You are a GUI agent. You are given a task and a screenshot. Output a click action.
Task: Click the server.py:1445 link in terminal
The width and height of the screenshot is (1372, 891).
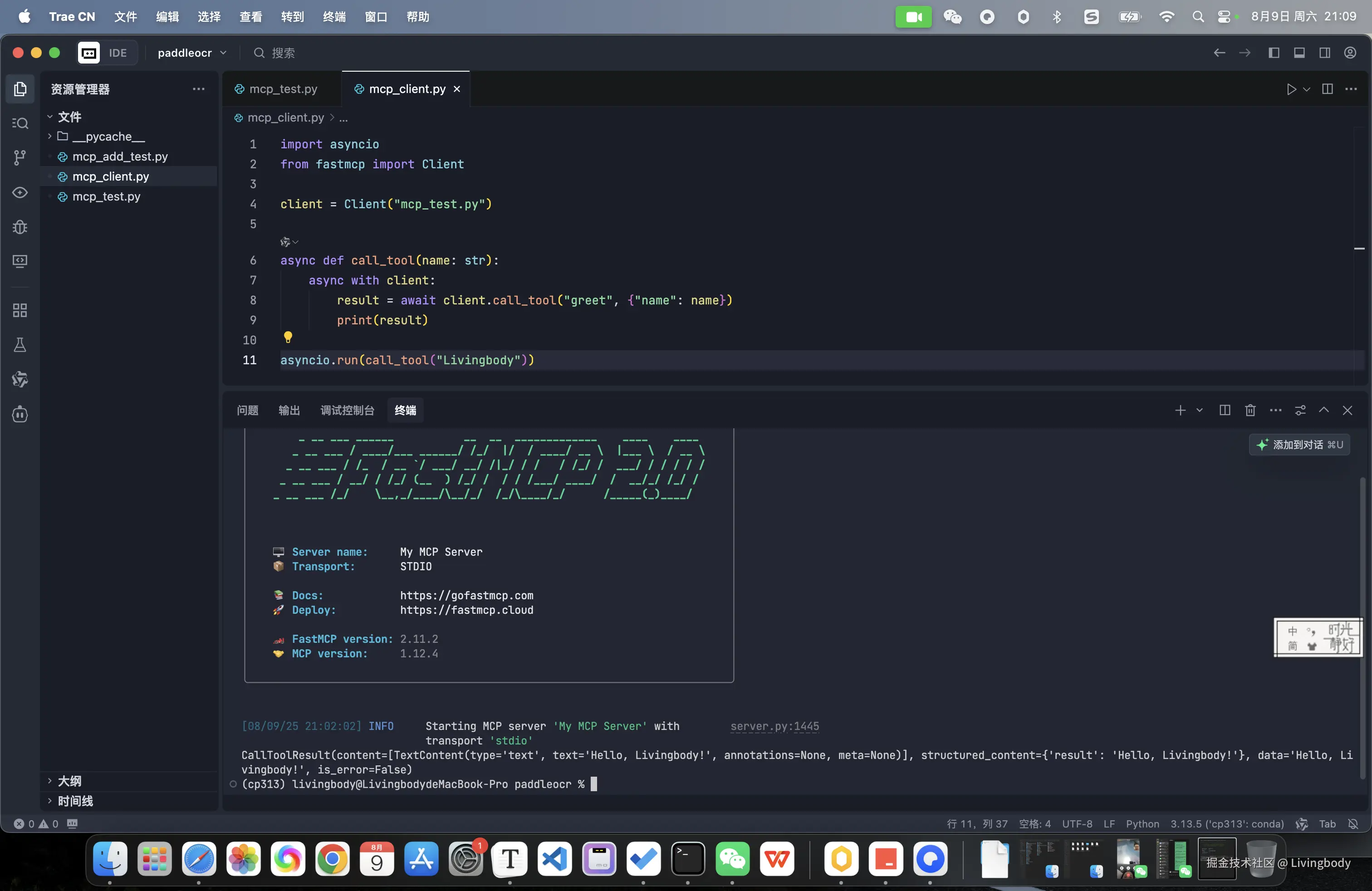pyautogui.click(x=774, y=726)
